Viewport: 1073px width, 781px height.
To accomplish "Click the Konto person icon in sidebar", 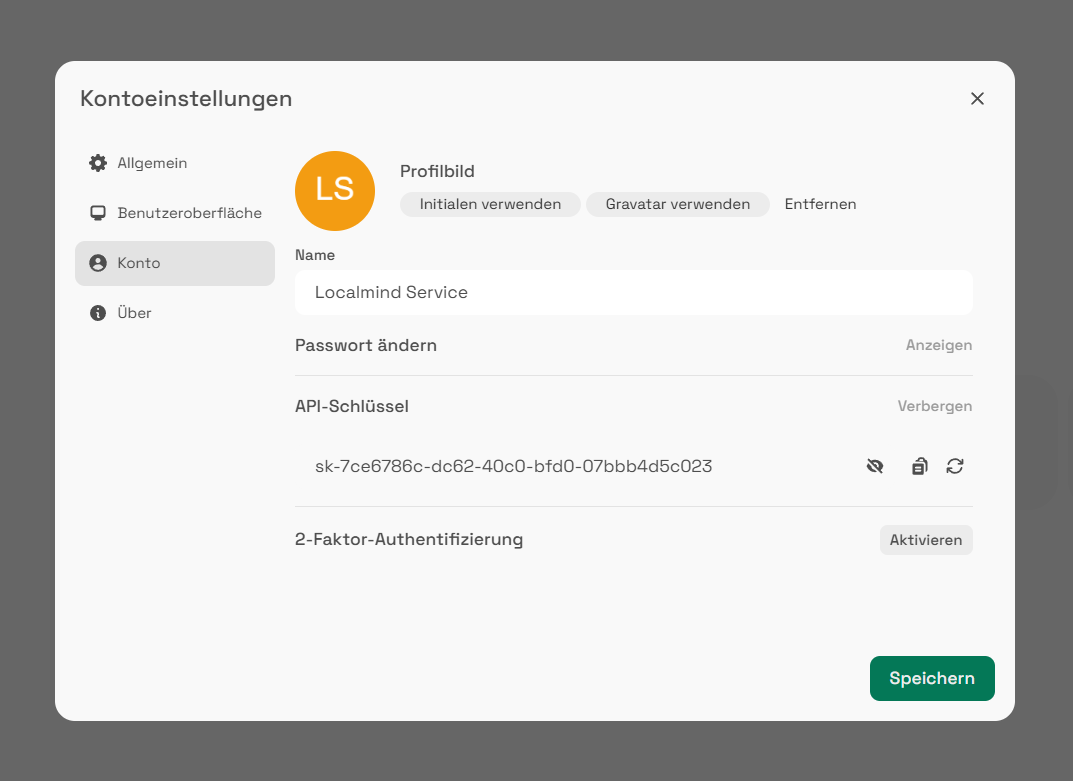I will (x=98, y=263).
